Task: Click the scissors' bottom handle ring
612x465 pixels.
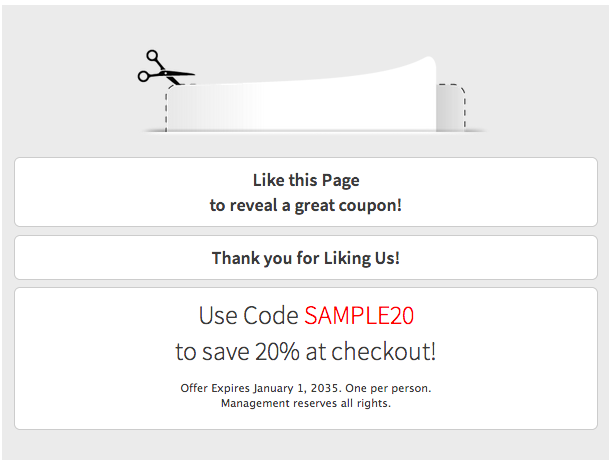Action: point(143,76)
